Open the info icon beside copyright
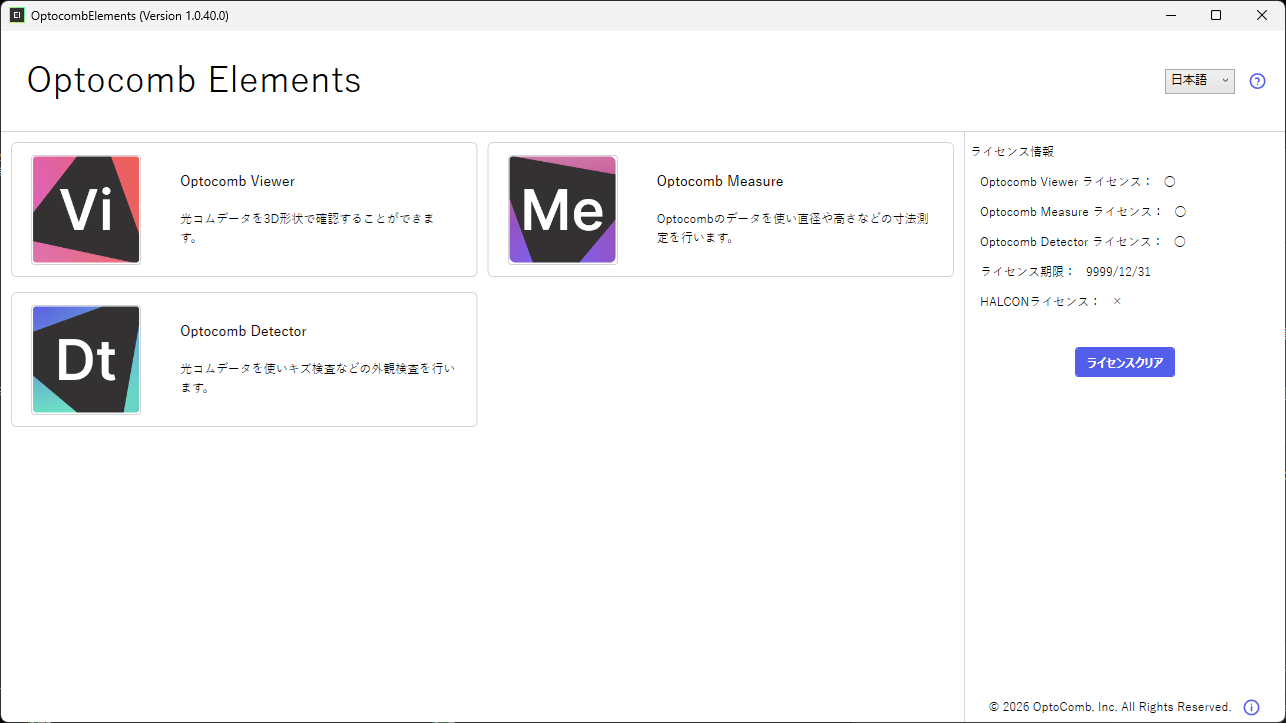1286x723 pixels. pyautogui.click(x=1251, y=707)
